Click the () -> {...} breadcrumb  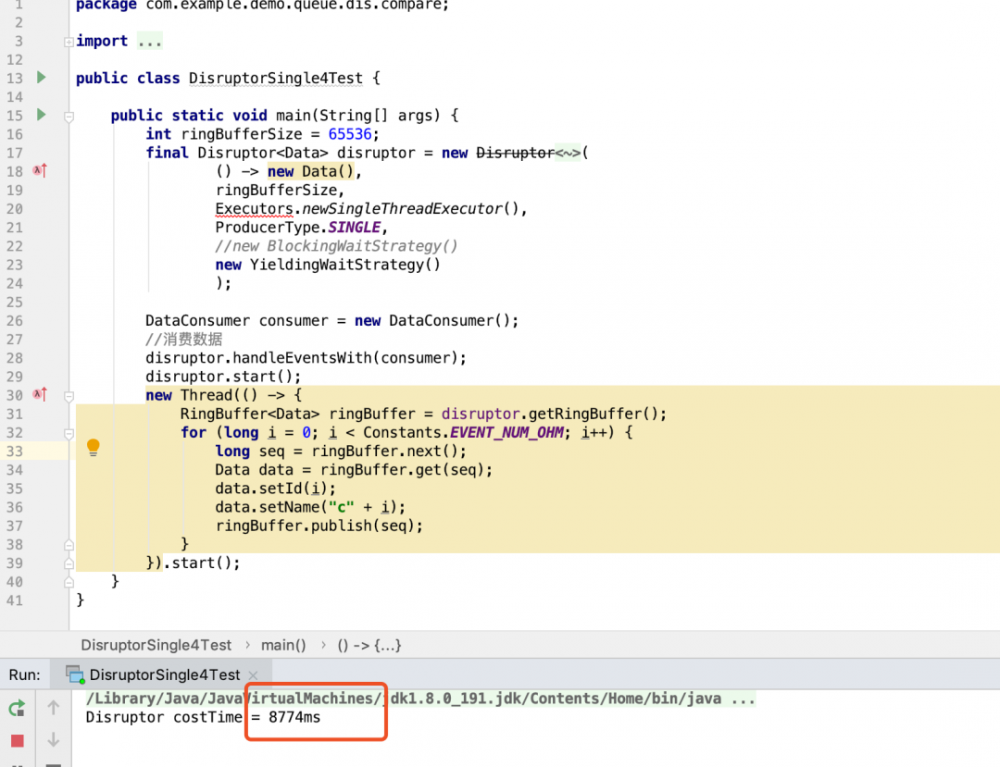tap(369, 645)
